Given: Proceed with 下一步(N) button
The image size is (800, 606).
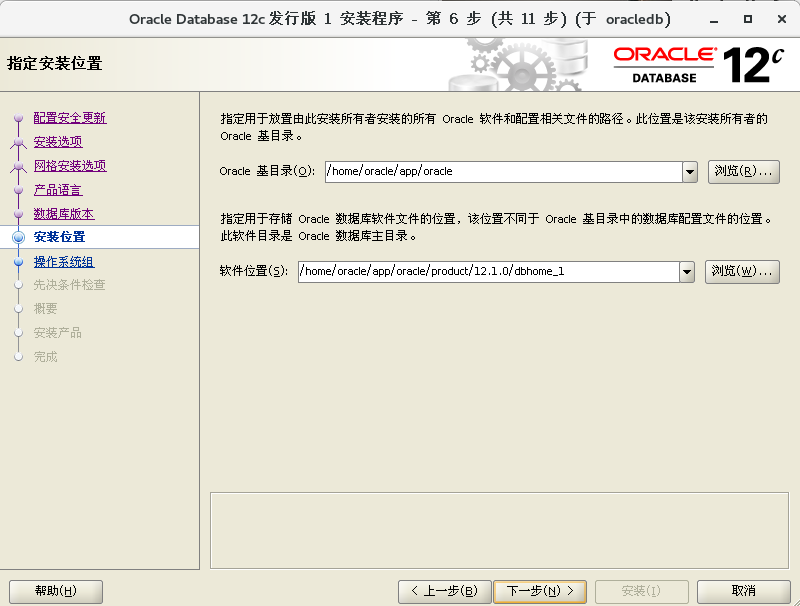Looking at the screenshot, I should point(540,591).
